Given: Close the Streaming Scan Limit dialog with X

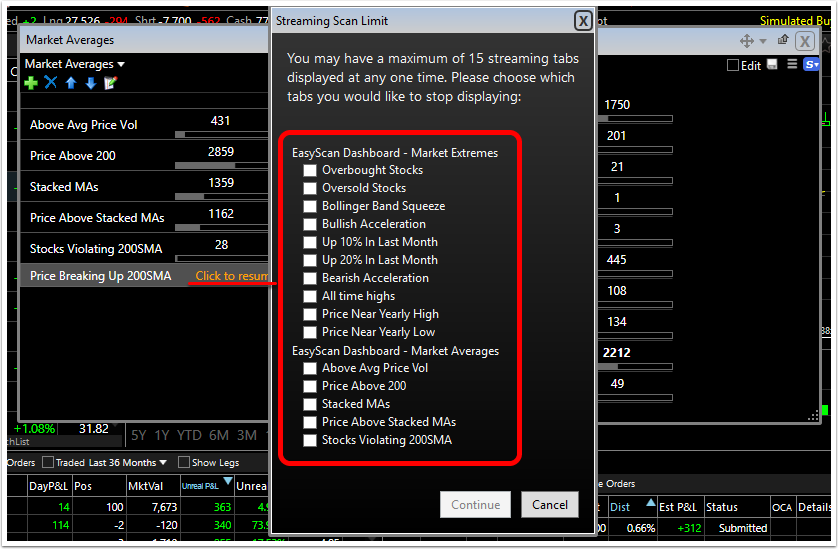Looking at the screenshot, I should click(583, 21).
